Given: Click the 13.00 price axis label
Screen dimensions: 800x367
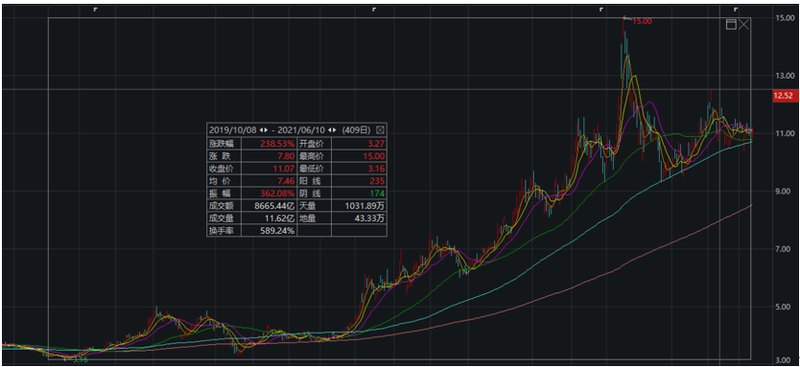Looking at the screenshot, I should pos(783,76).
